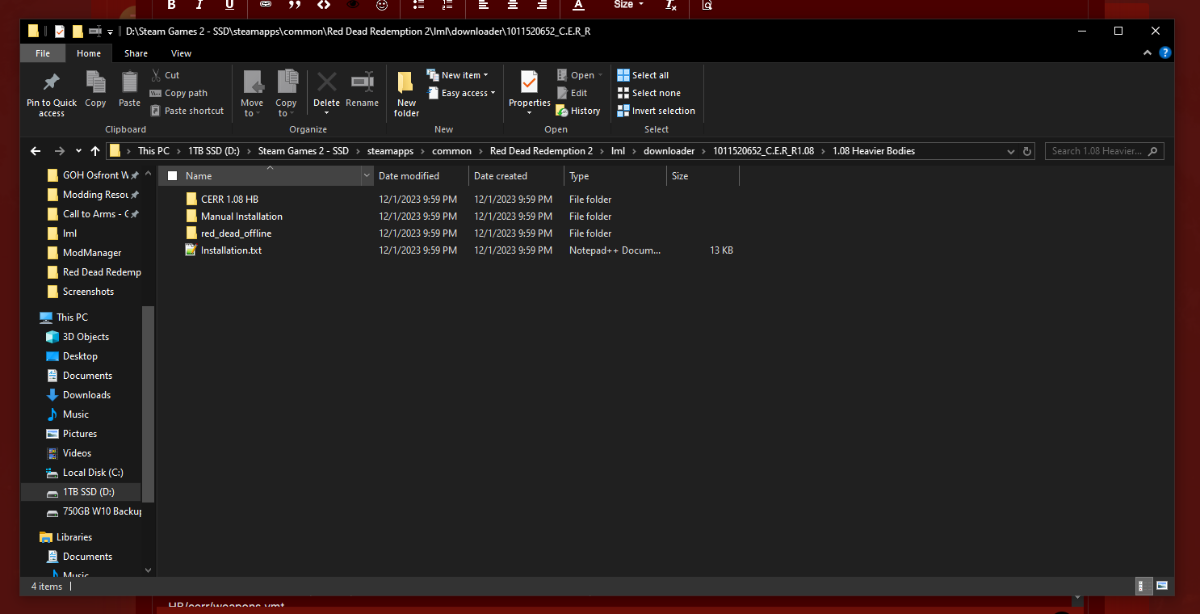Toggle the select-all checkbox in Name header
The height and width of the screenshot is (614, 1200).
tap(171, 176)
